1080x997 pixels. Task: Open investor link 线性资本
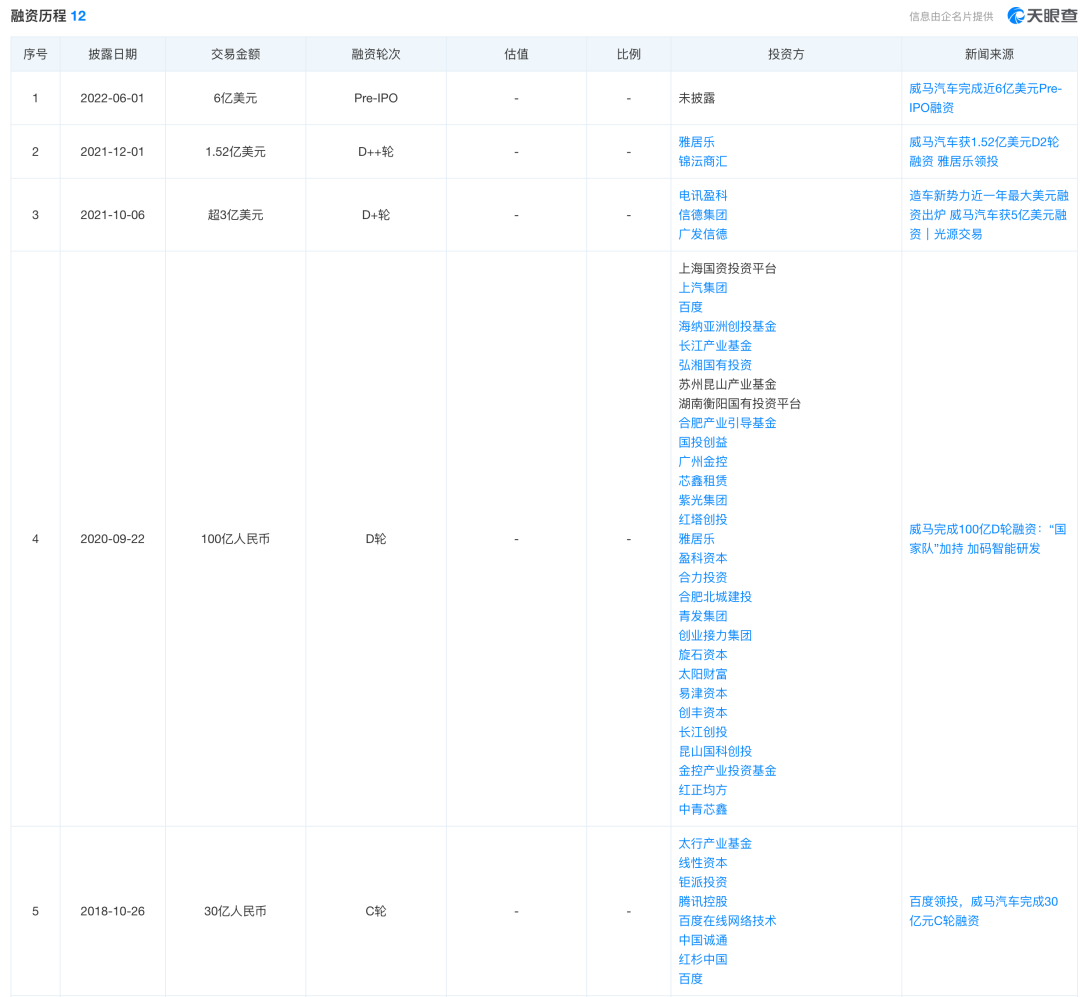point(703,863)
